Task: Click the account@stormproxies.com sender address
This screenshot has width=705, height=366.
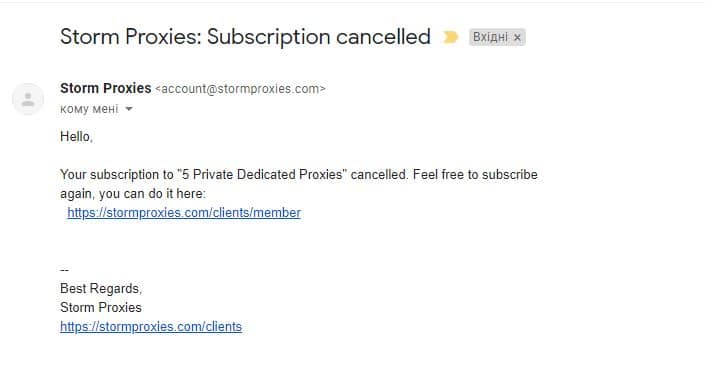Action: pyautogui.click(x=240, y=89)
